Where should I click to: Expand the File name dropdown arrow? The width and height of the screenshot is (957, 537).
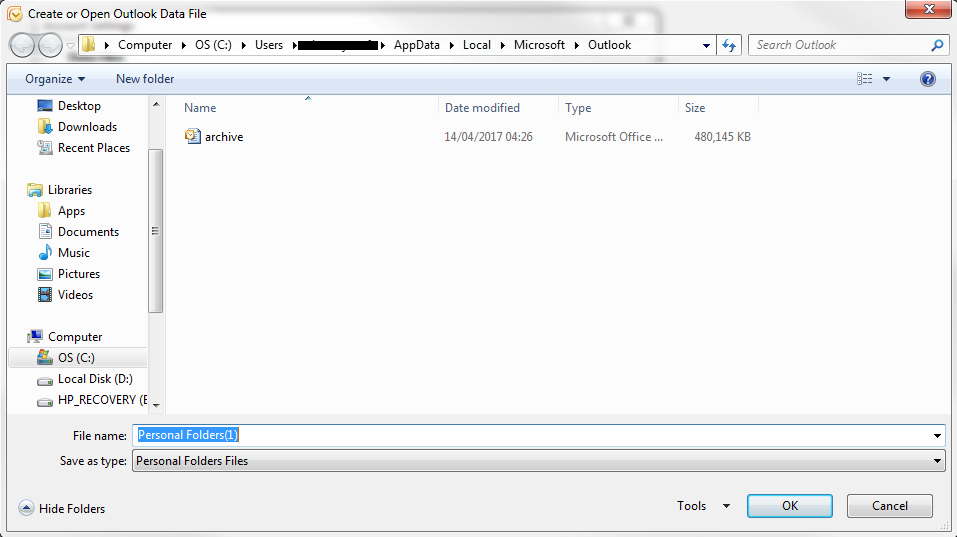937,436
